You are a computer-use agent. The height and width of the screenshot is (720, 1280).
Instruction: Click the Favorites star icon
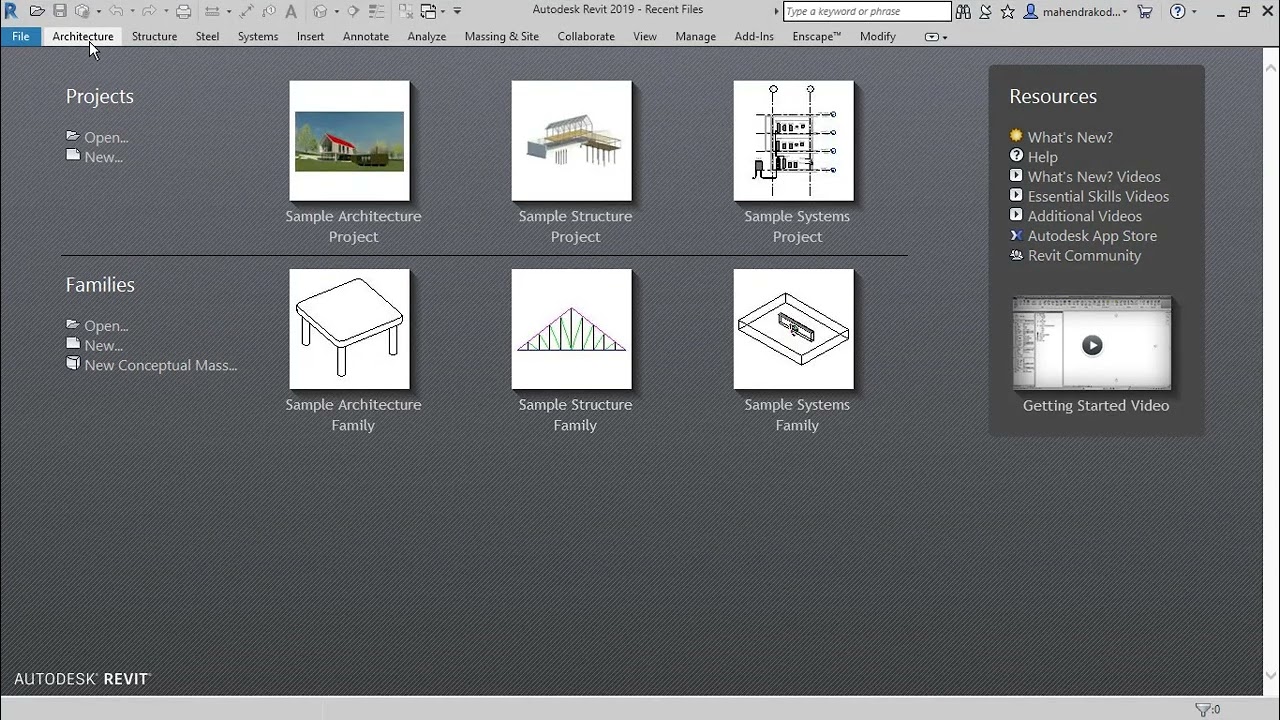(x=1007, y=11)
